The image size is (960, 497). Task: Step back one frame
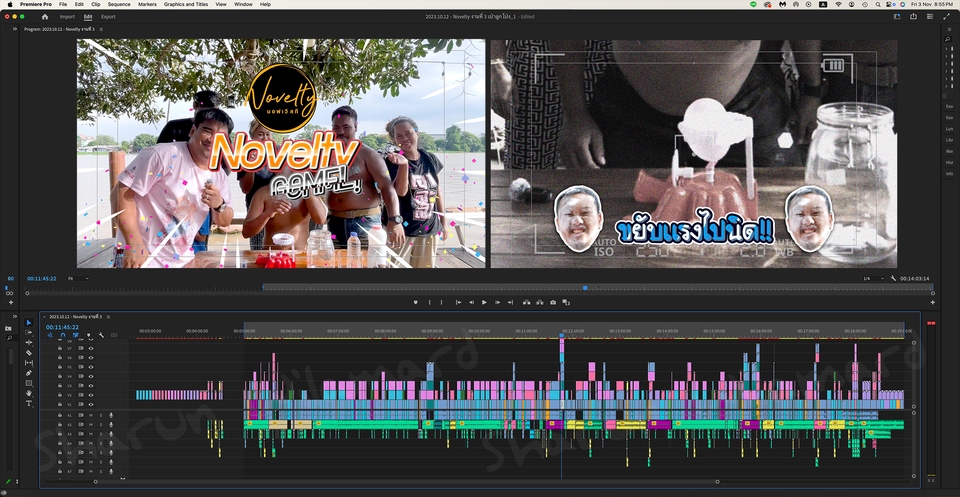(x=471, y=302)
